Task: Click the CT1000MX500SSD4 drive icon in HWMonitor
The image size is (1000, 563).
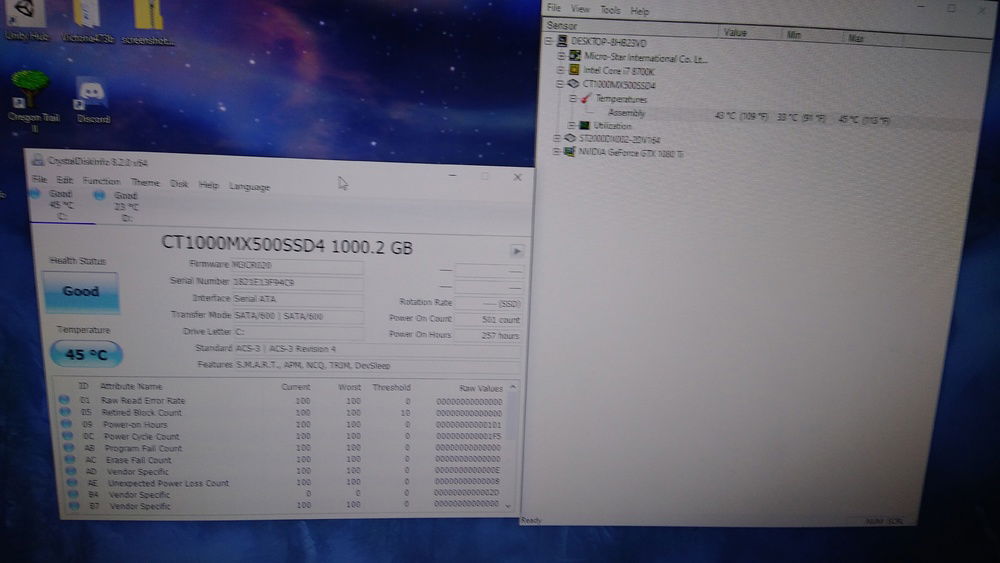Action: [x=573, y=84]
